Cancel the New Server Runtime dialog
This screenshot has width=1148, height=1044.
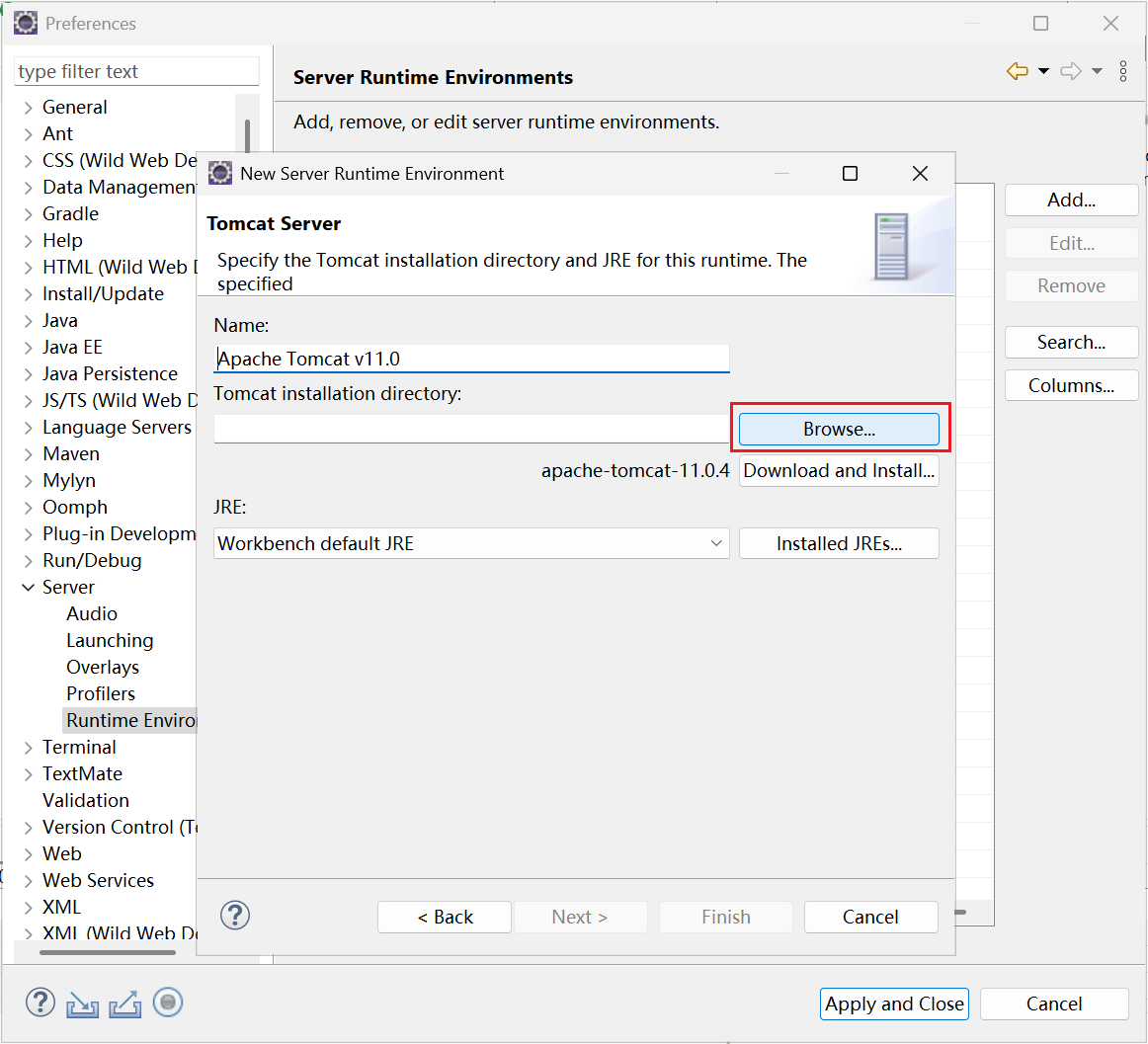click(870, 917)
